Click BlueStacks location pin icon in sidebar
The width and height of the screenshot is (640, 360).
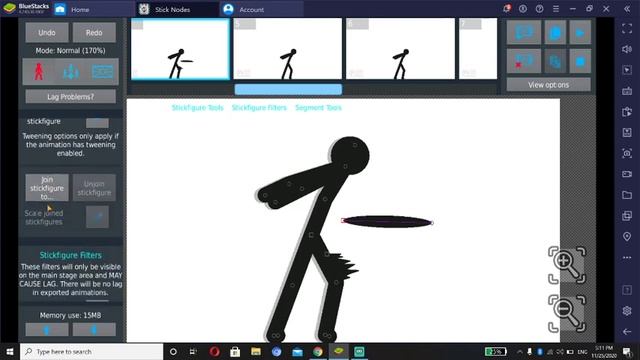pyautogui.click(x=627, y=237)
